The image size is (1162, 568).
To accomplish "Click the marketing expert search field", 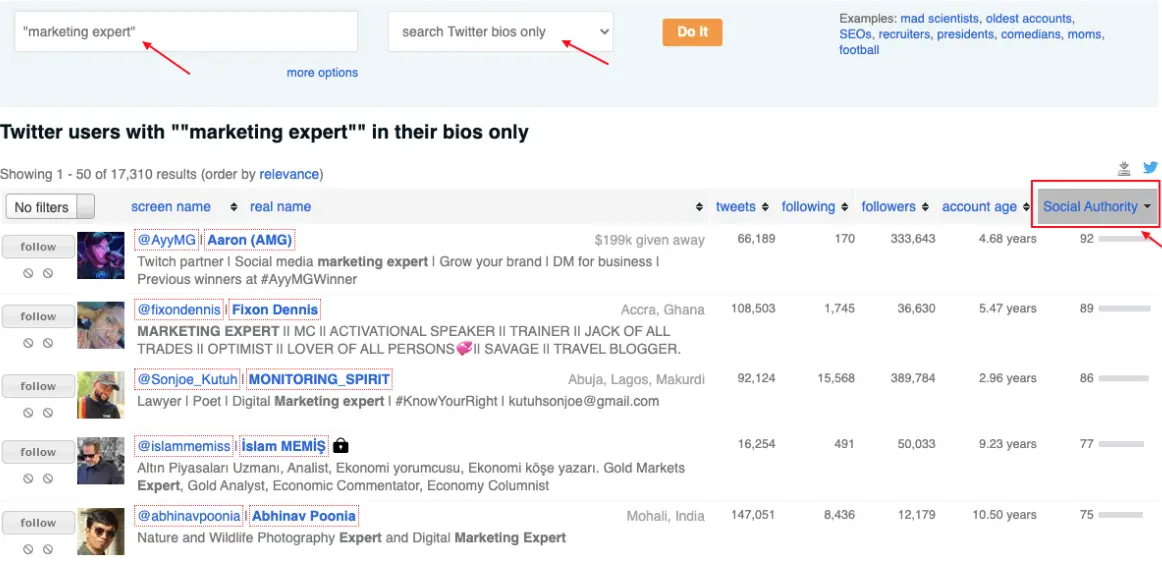I will 185,32.
